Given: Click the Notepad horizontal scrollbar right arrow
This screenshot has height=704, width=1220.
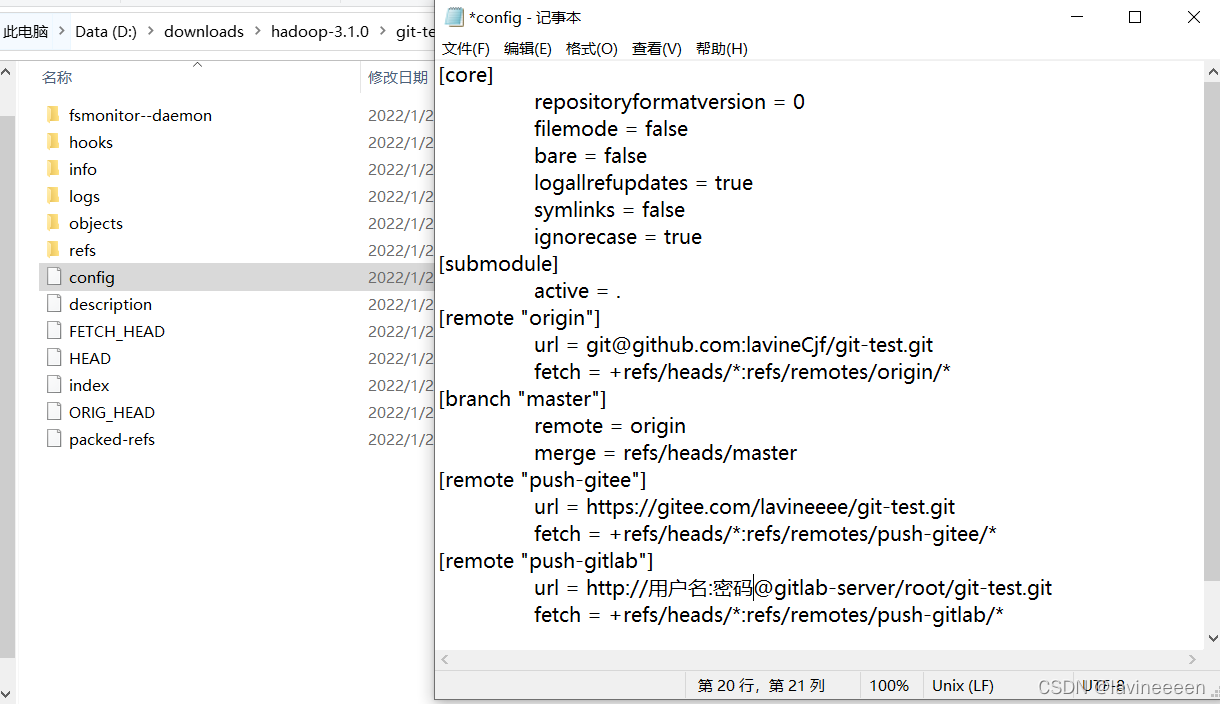Looking at the screenshot, I should coord(1193,659).
